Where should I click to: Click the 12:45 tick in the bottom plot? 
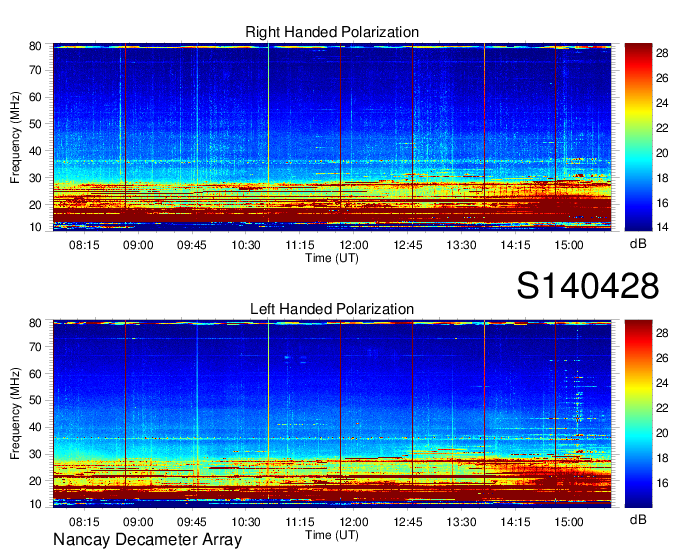point(408,522)
